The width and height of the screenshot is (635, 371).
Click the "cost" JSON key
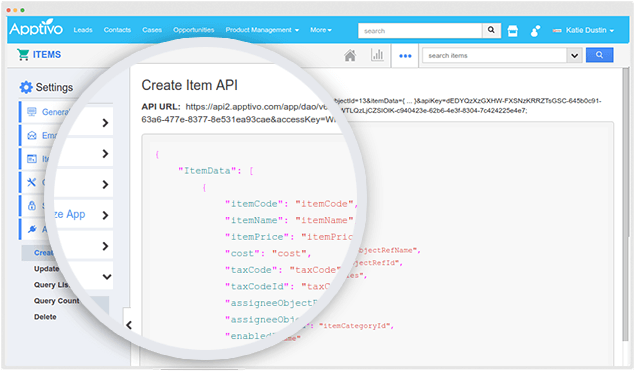[x=242, y=254]
